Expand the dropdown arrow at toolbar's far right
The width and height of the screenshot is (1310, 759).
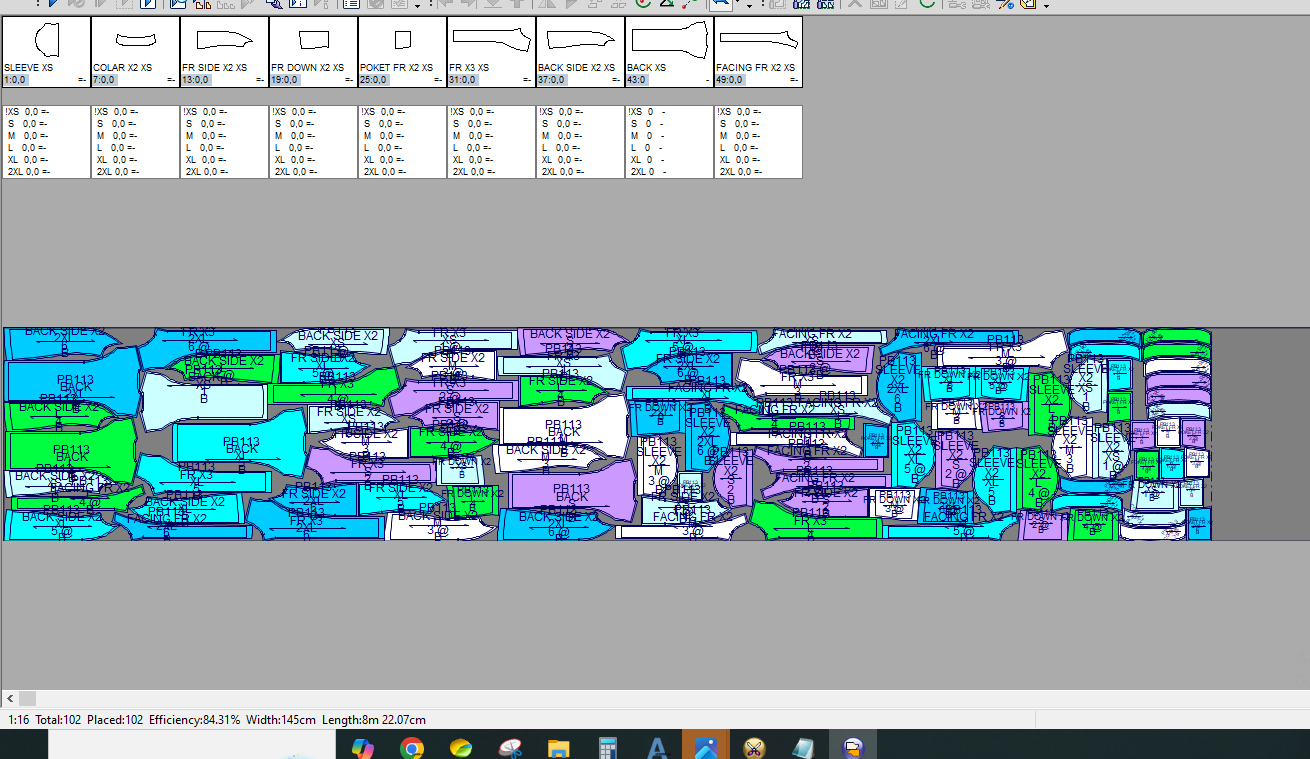coord(1046,5)
